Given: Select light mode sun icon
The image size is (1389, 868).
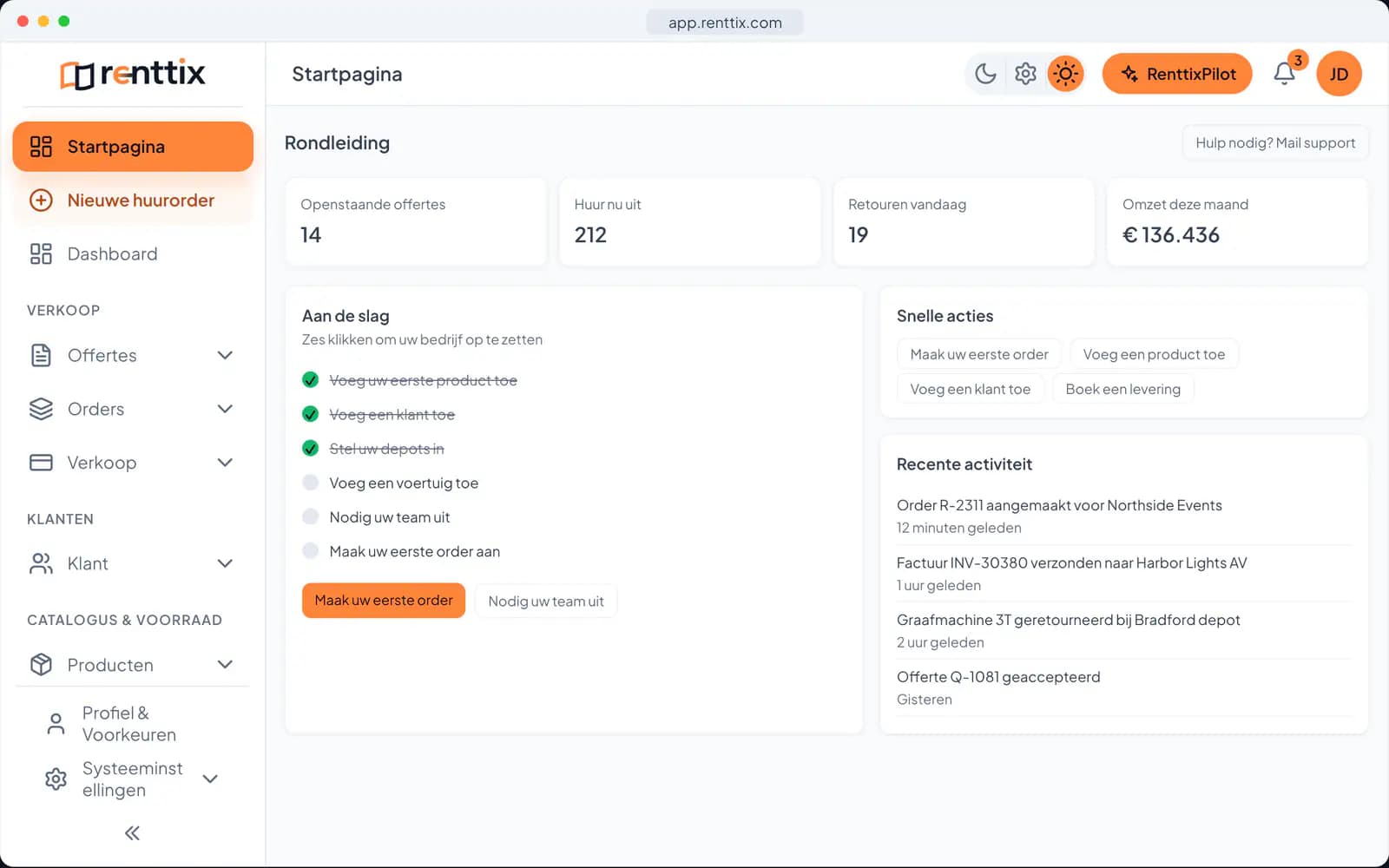Looking at the screenshot, I should (1065, 74).
